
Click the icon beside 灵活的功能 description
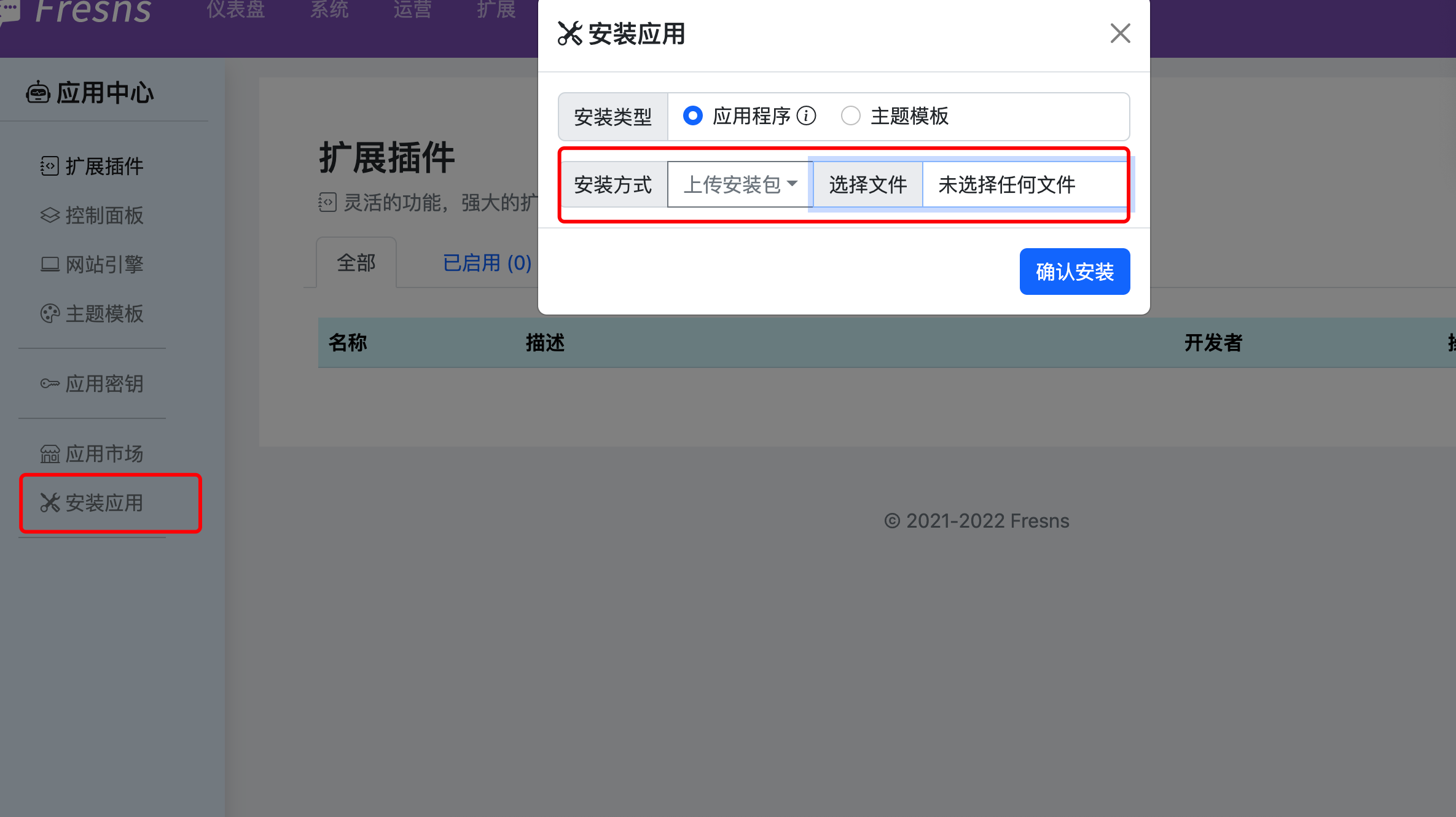pos(327,202)
